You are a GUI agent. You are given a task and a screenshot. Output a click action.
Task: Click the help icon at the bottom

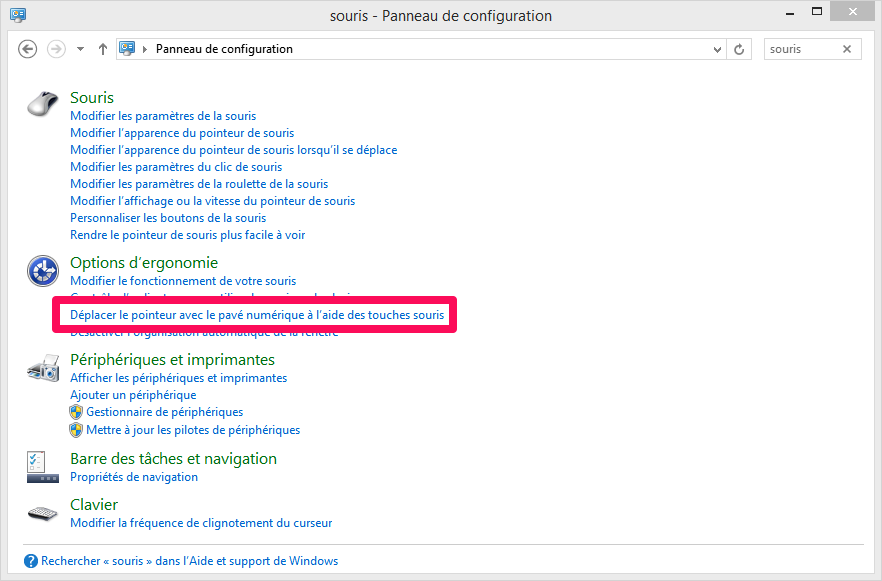click(x=31, y=561)
